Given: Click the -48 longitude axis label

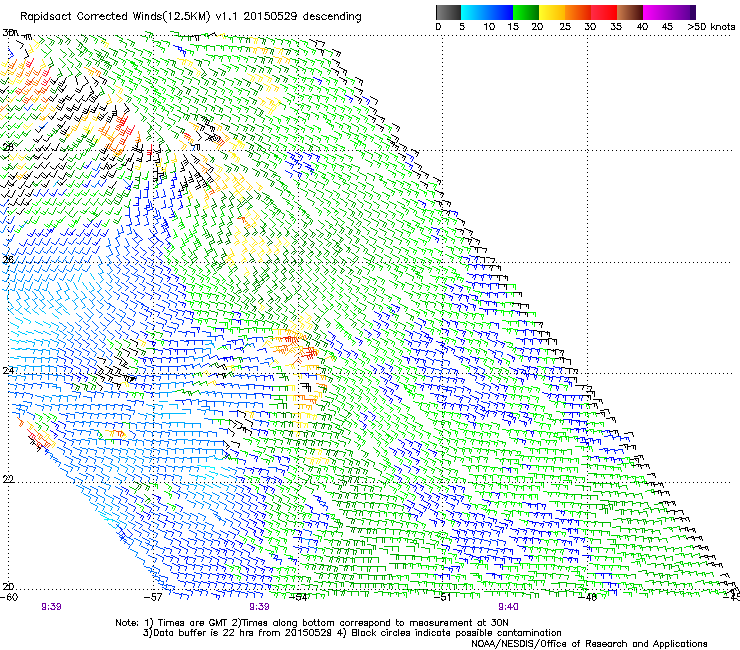Looking at the screenshot, I should tap(588, 597).
